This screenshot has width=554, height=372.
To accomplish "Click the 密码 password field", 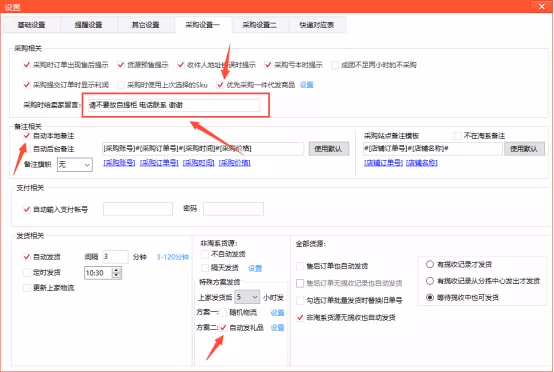I will [233, 209].
